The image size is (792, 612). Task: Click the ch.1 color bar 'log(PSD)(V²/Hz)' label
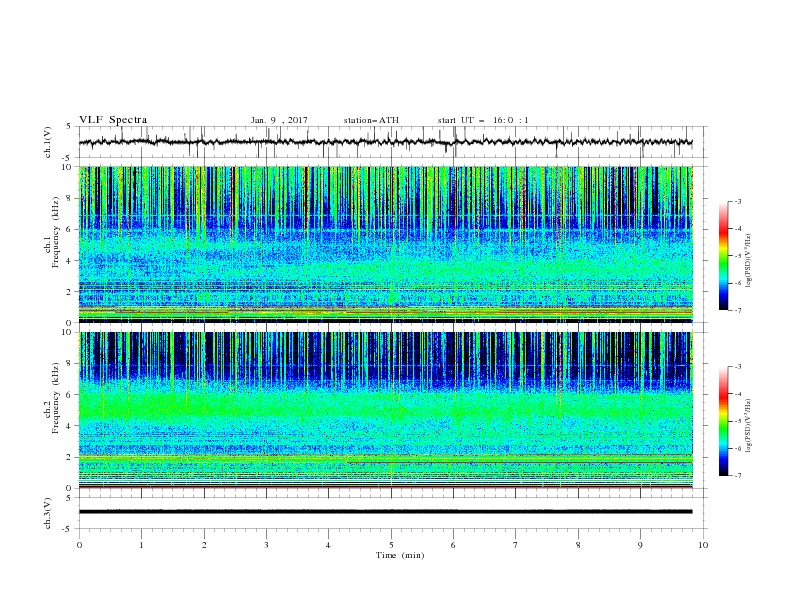tap(749, 261)
